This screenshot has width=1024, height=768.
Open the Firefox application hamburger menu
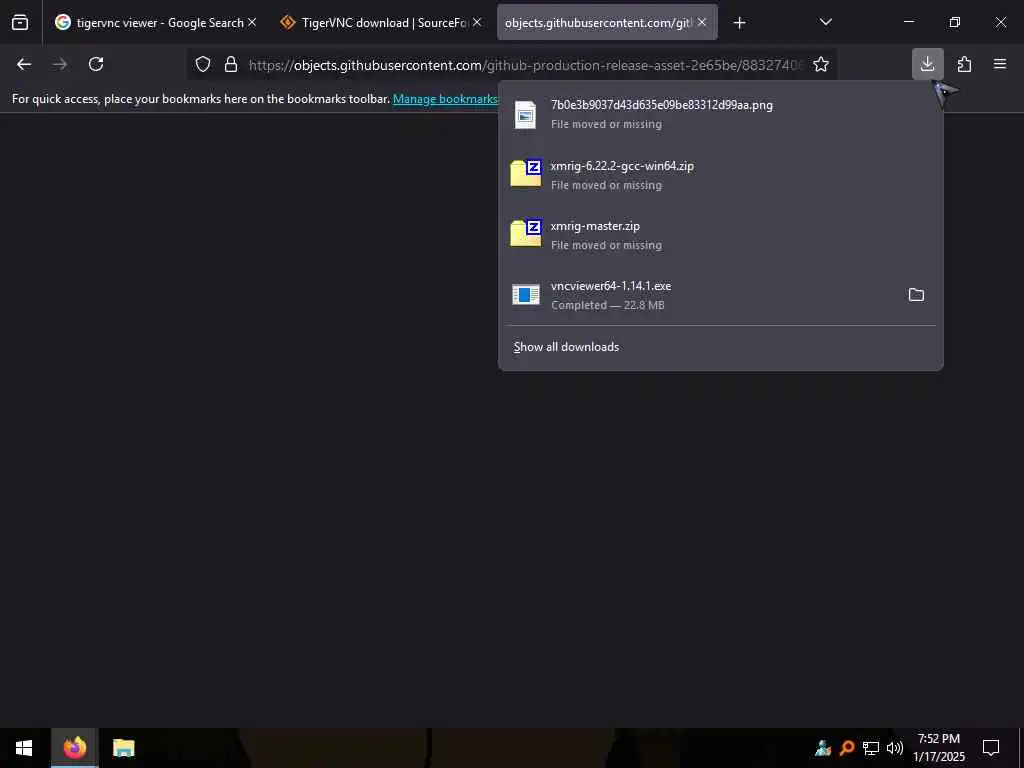click(1000, 64)
